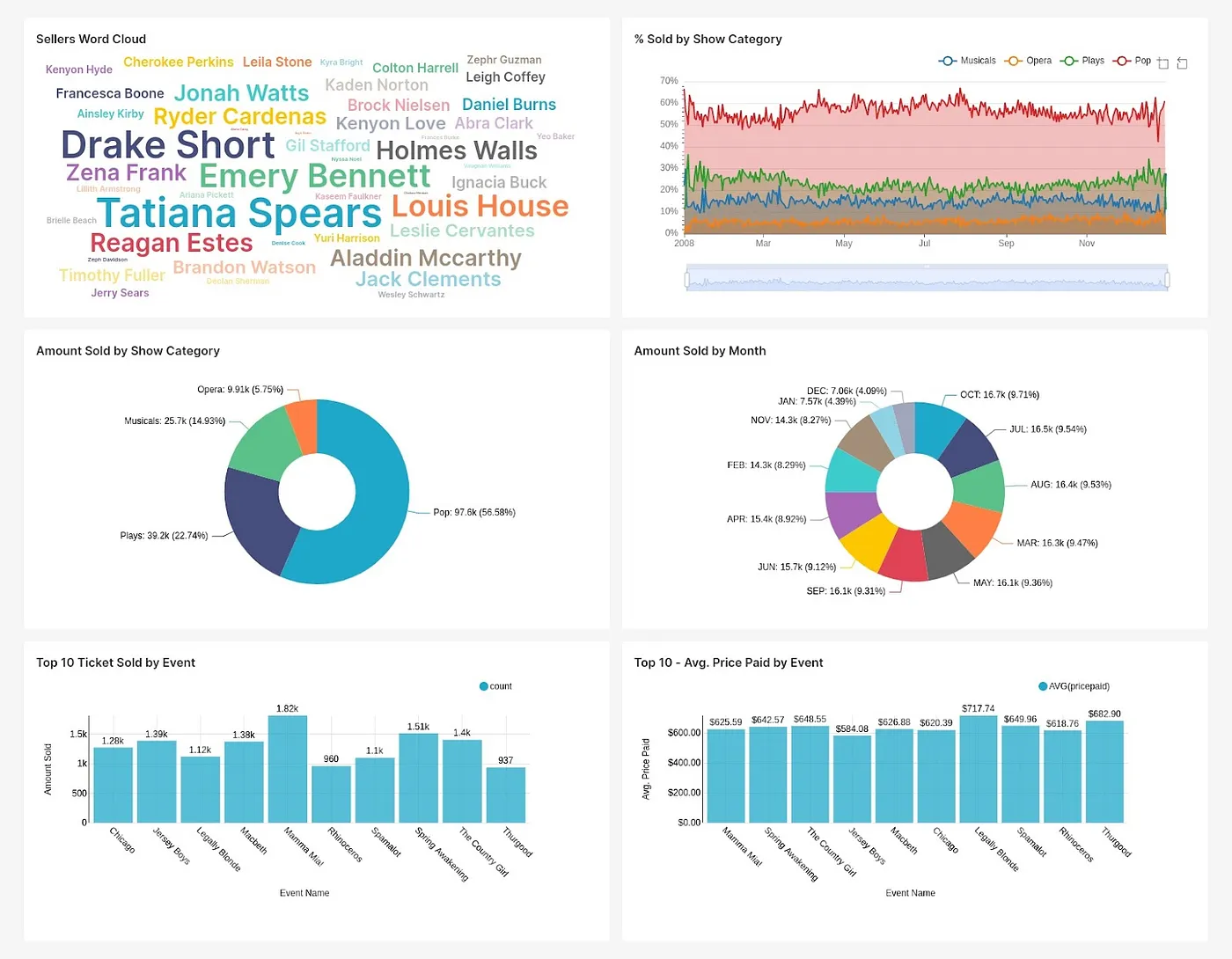Click "Tatiana Spears" in the word cloud
The height and width of the screenshot is (959, 1232).
pyautogui.click(x=239, y=214)
